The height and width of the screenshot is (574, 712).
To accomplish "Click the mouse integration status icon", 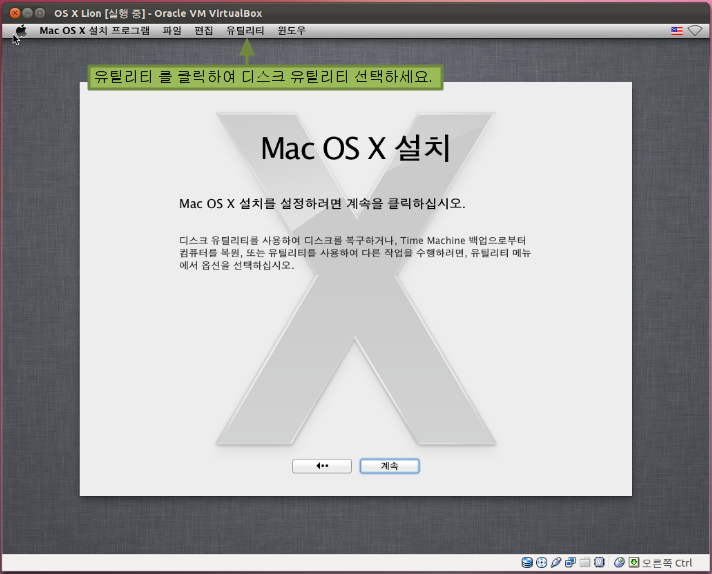I will pos(619,563).
